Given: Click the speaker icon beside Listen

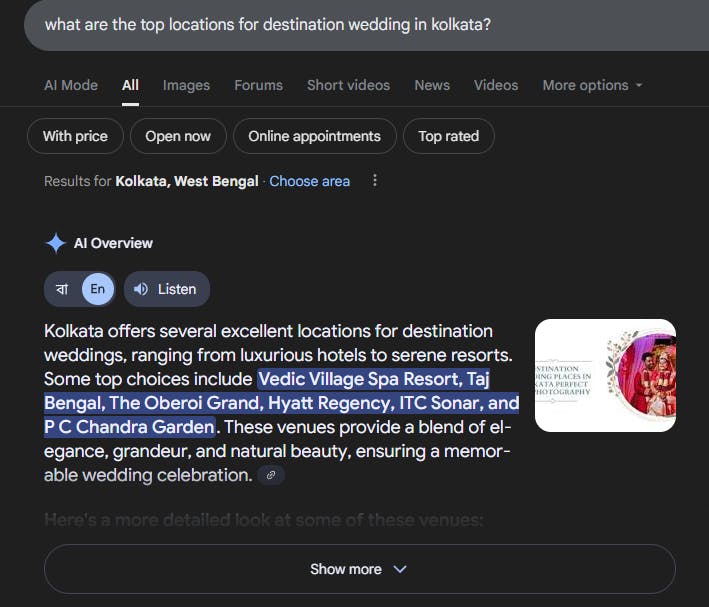Looking at the screenshot, I should 141,289.
